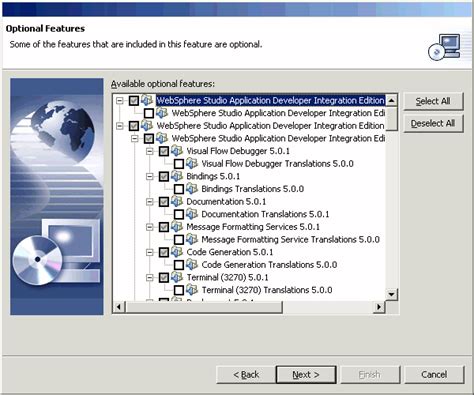Select the Code Generation 5.0.1 label
Image resolution: width=474 pixels, height=395 pixels.
coord(230,252)
